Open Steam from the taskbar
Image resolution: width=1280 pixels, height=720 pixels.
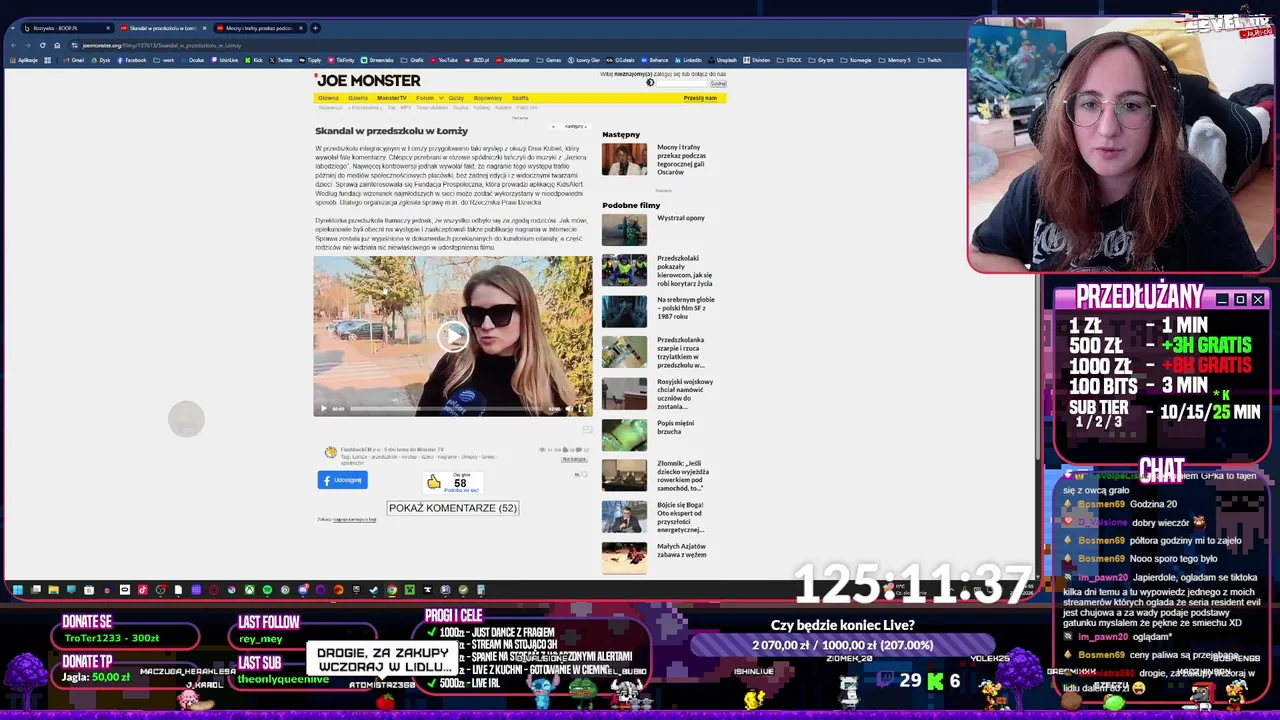[x=374, y=590]
